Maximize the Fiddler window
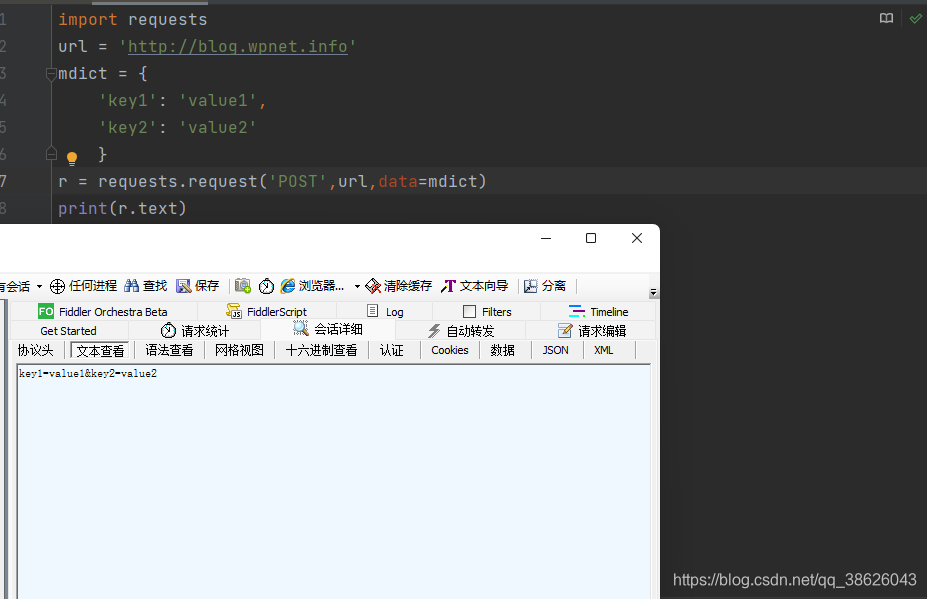 coord(591,238)
